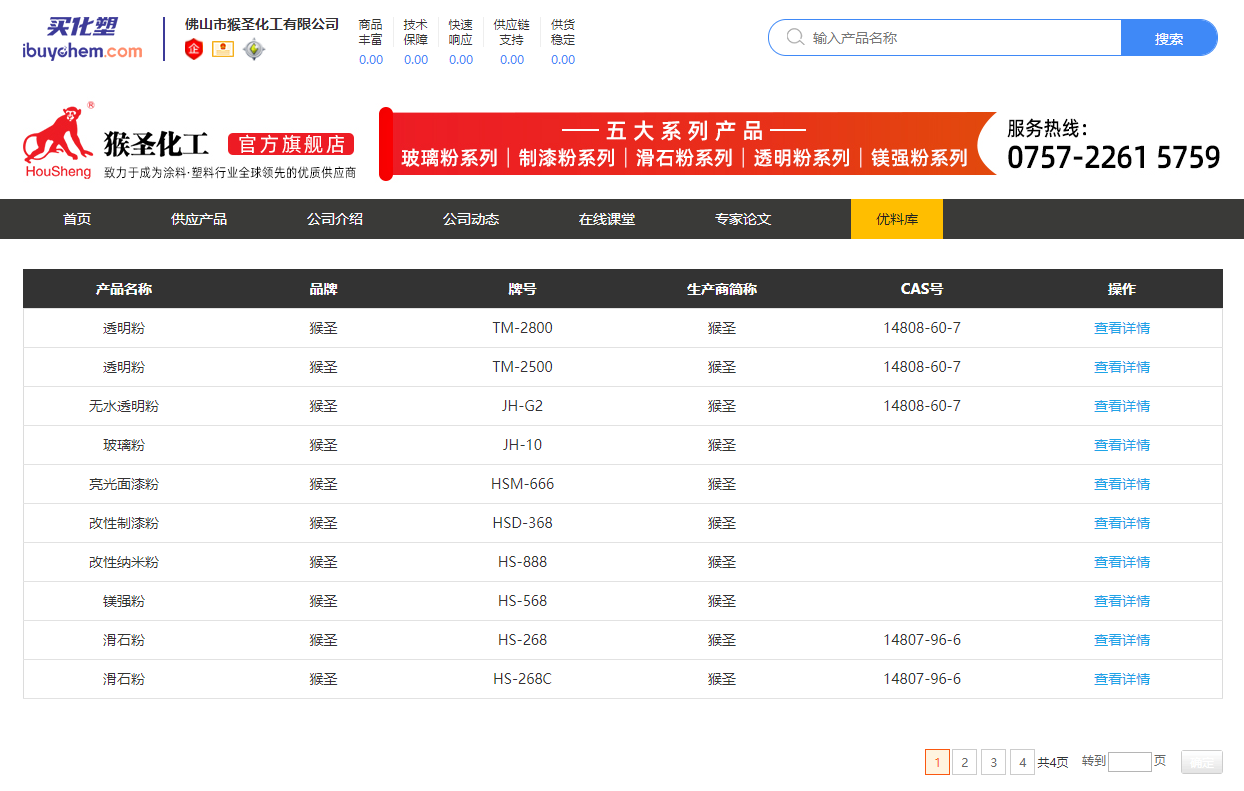The width and height of the screenshot is (1244, 791).
Task: Click the 商品丰富 score 0.00
Action: tap(371, 60)
